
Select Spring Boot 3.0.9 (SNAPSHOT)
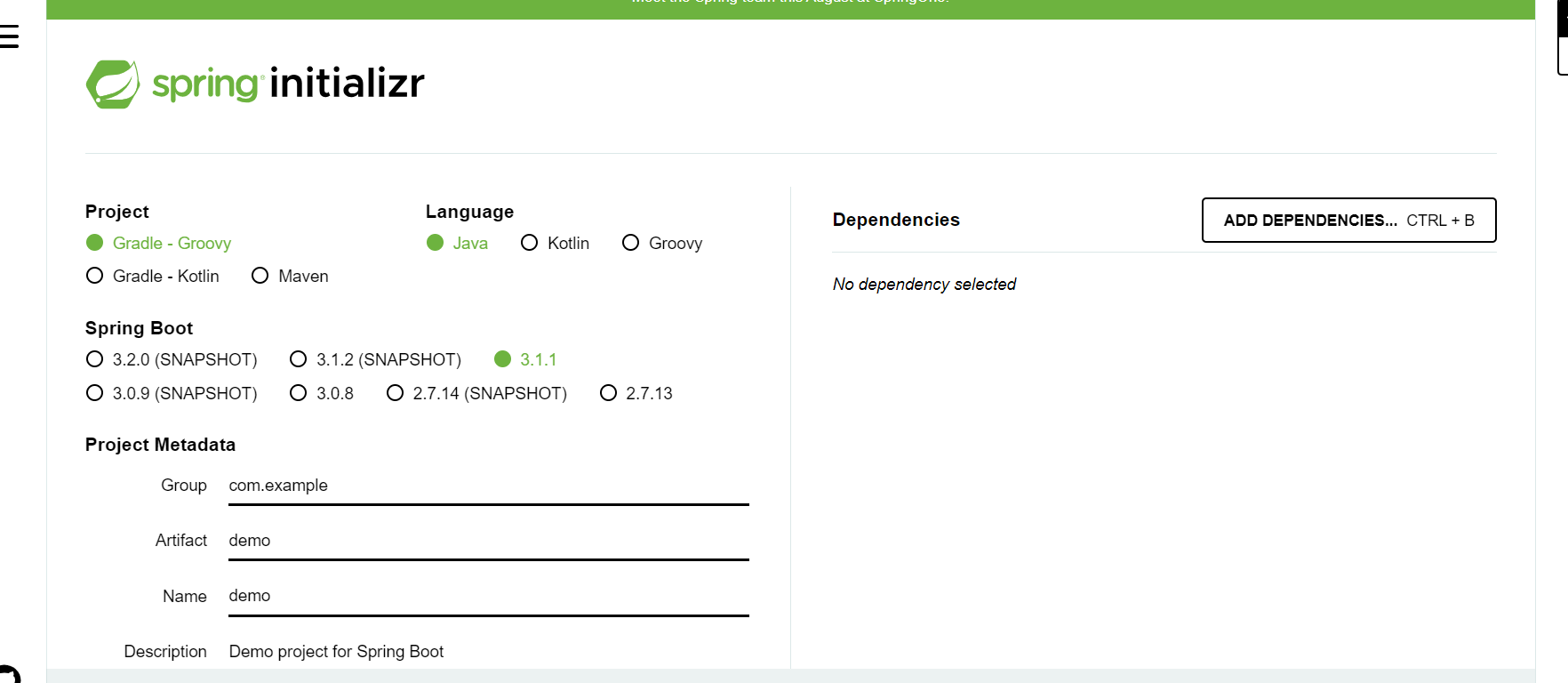(x=172, y=393)
